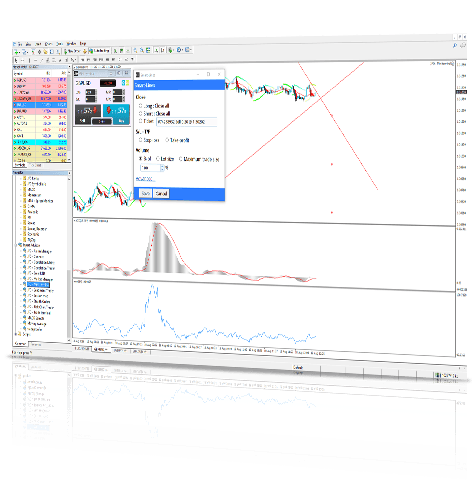Image resolution: width=472 pixels, height=482 pixels.
Task: Click the zoom in magnifier icon
Action: point(136,50)
